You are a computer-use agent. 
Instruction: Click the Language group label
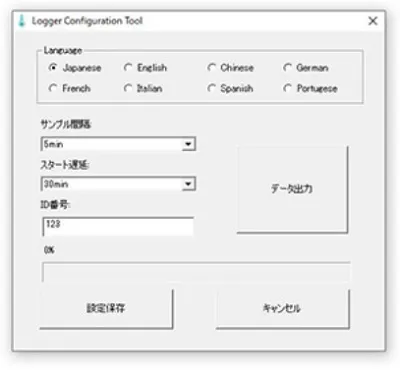click(x=63, y=51)
